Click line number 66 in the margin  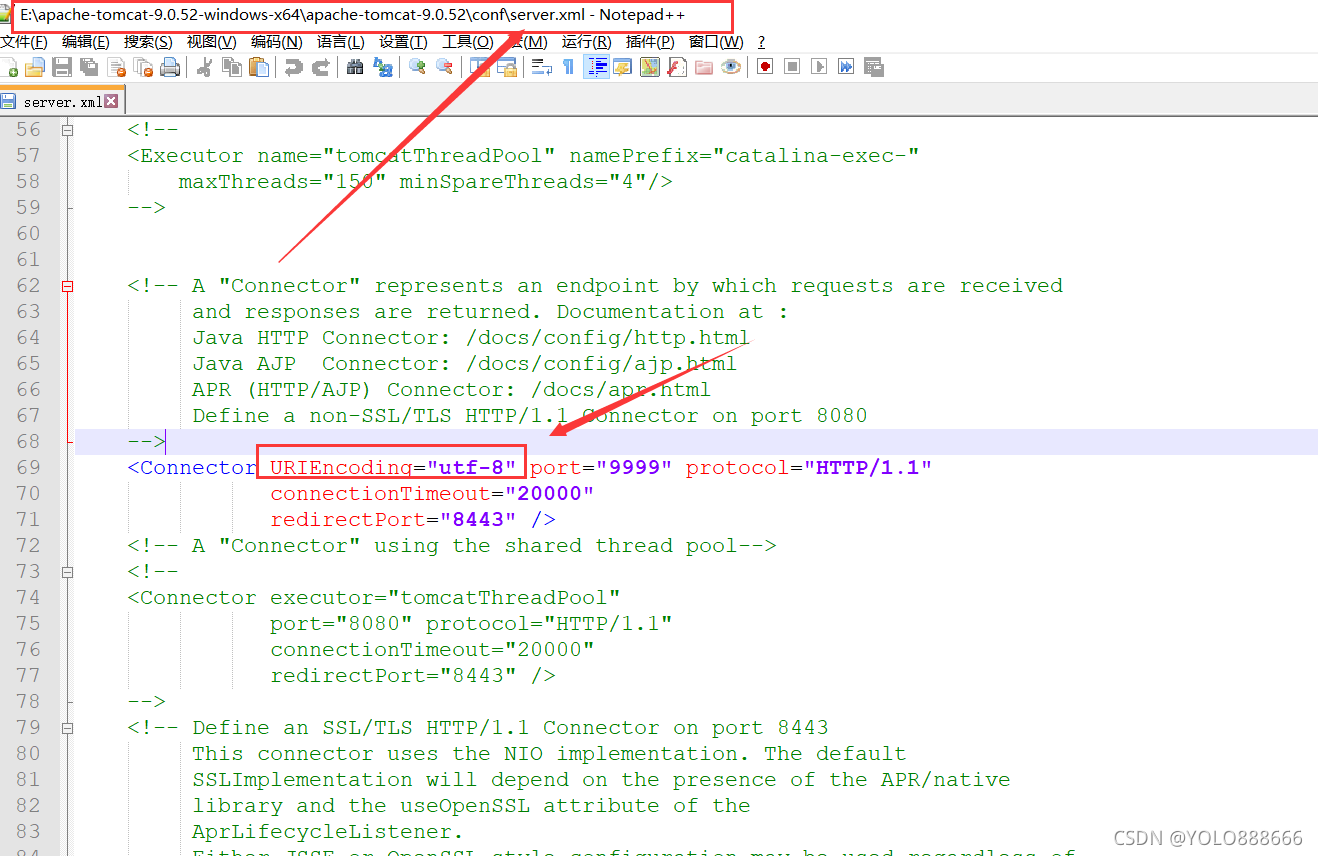28,390
